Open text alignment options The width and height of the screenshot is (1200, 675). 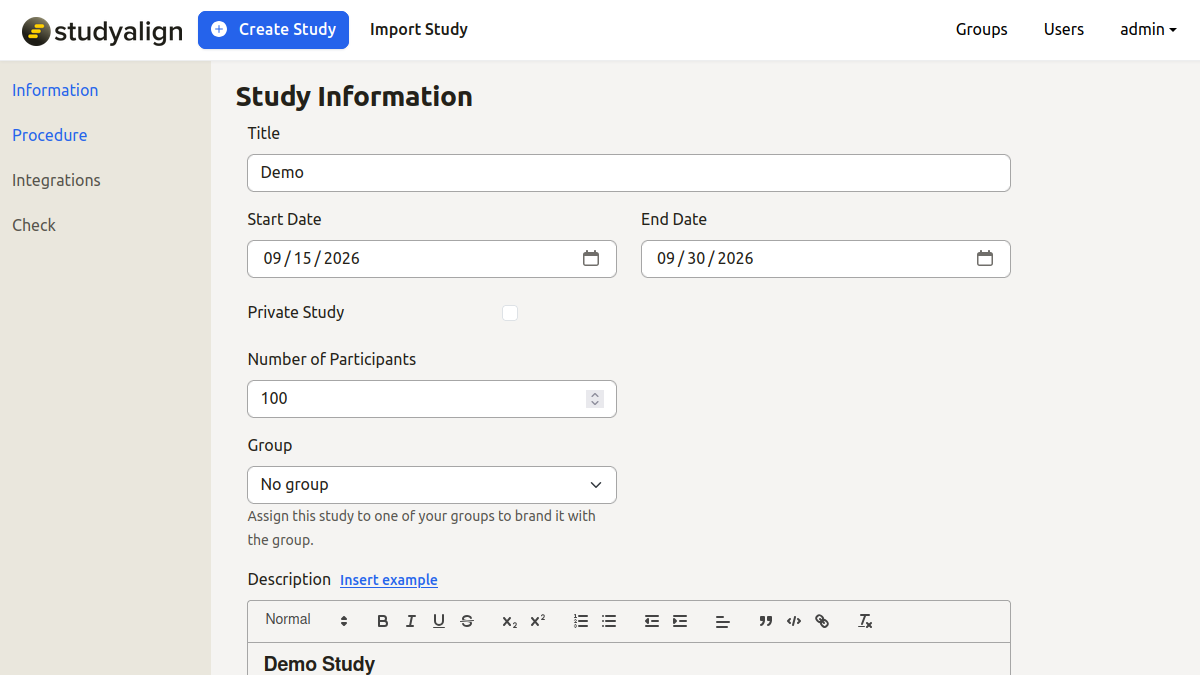coord(723,621)
